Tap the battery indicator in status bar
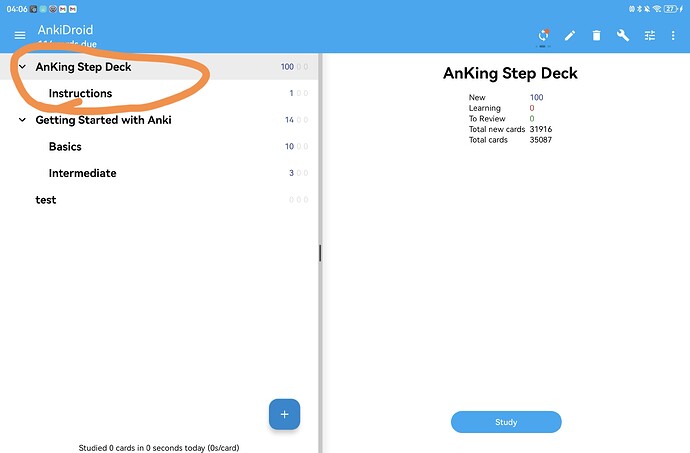 click(x=673, y=9)
